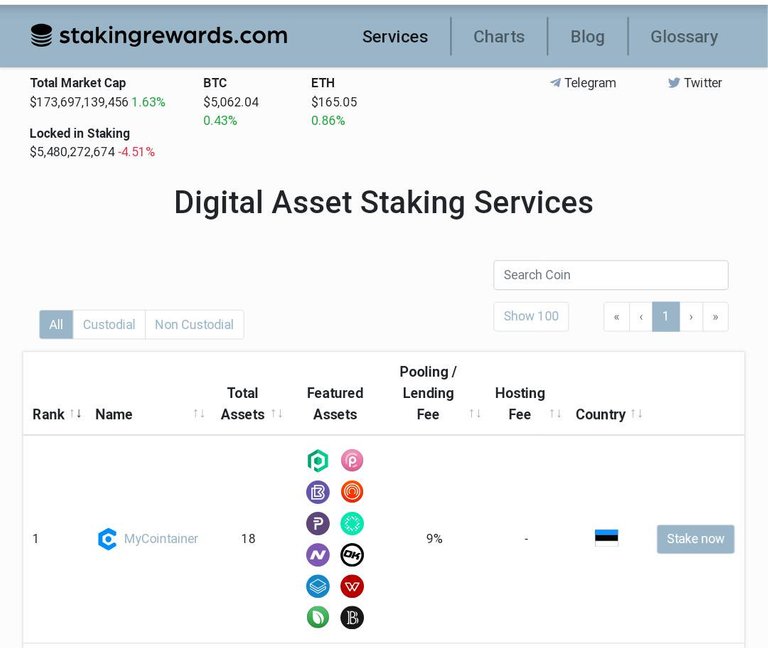
Task: Click the Digital Asset Staking Services heading
Action: tap(384, 203)
